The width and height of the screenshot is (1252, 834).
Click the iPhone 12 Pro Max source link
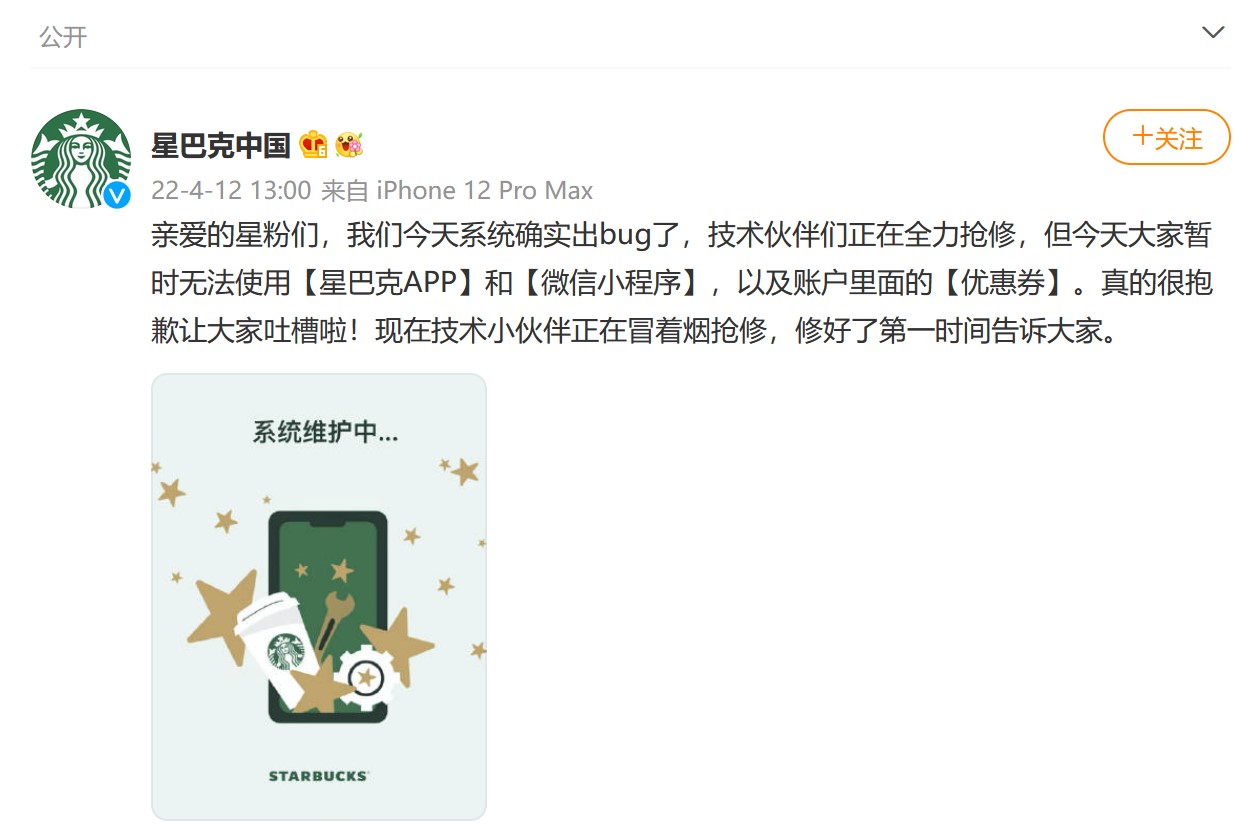click(x=484, y=190)
